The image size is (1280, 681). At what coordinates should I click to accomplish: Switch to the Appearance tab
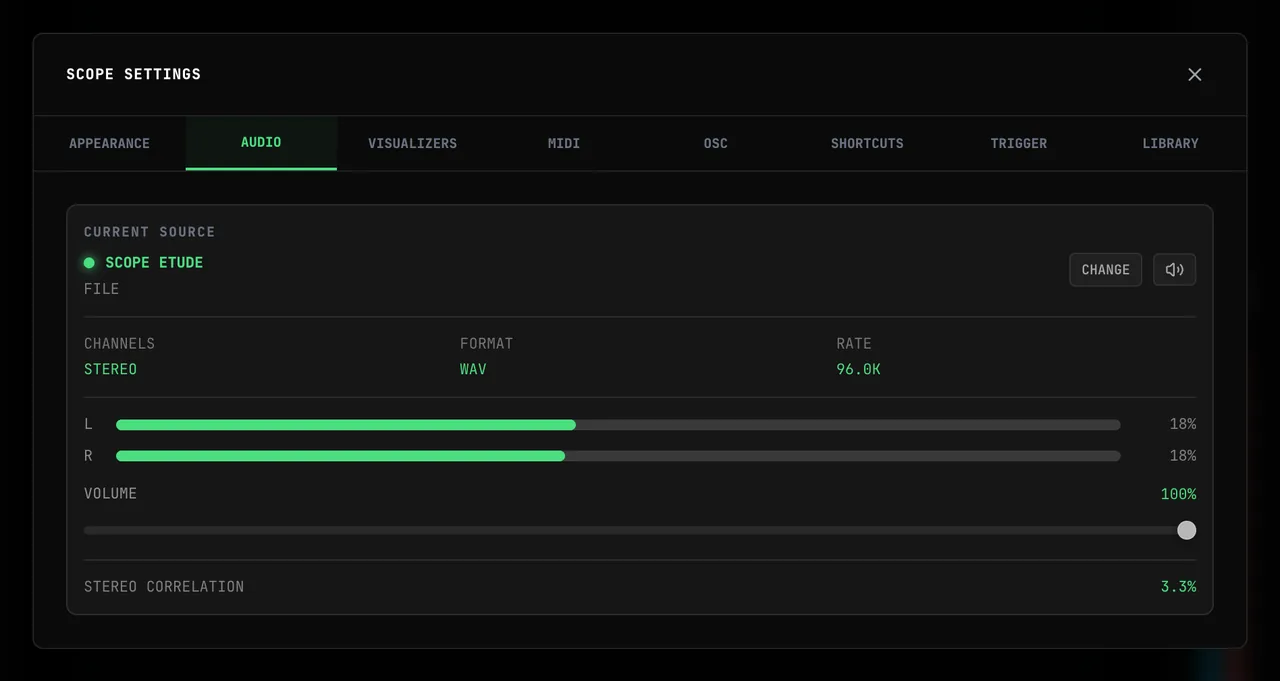[109, 143]
